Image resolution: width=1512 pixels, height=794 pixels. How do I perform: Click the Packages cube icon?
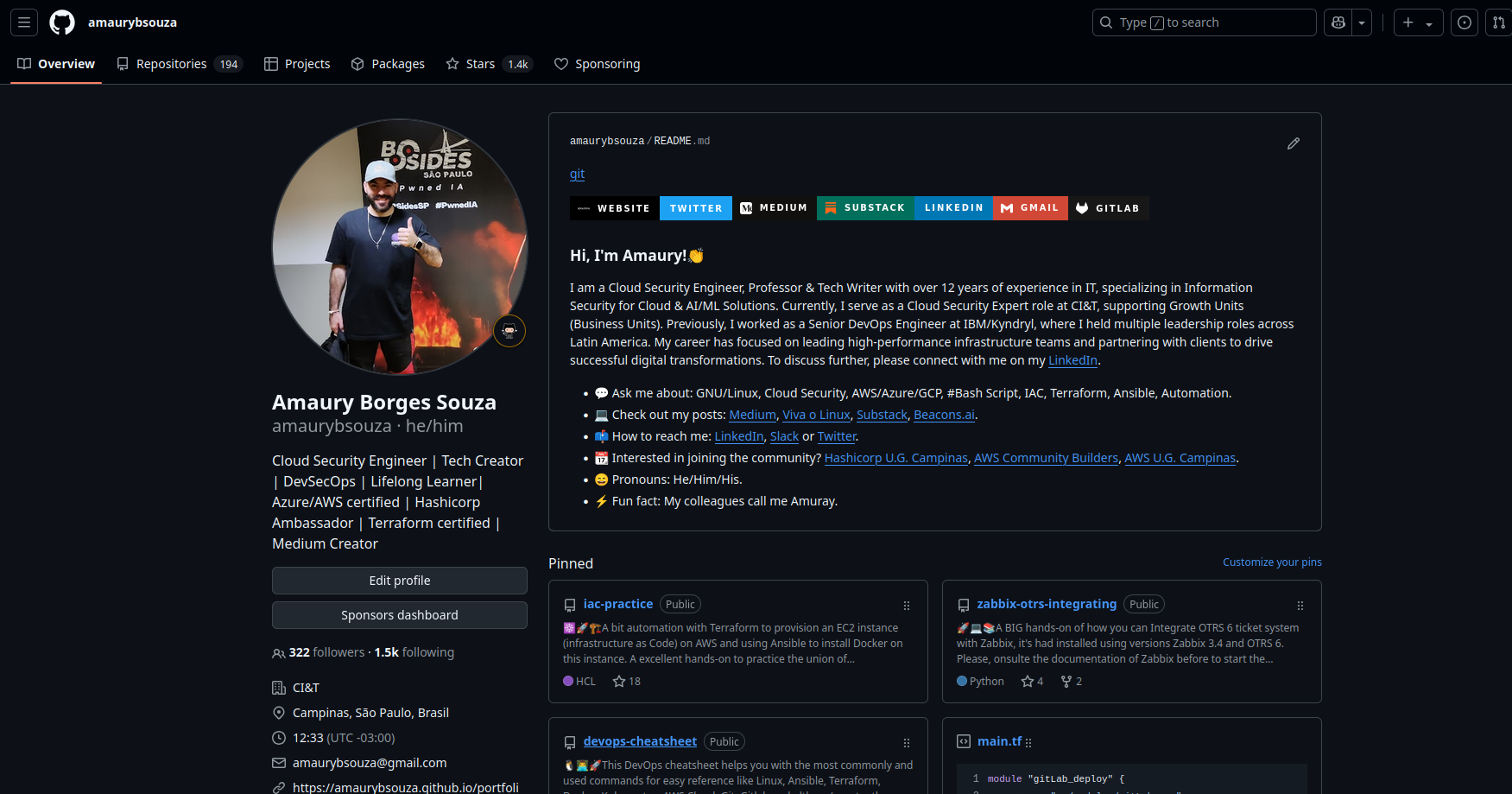point(357,64)
